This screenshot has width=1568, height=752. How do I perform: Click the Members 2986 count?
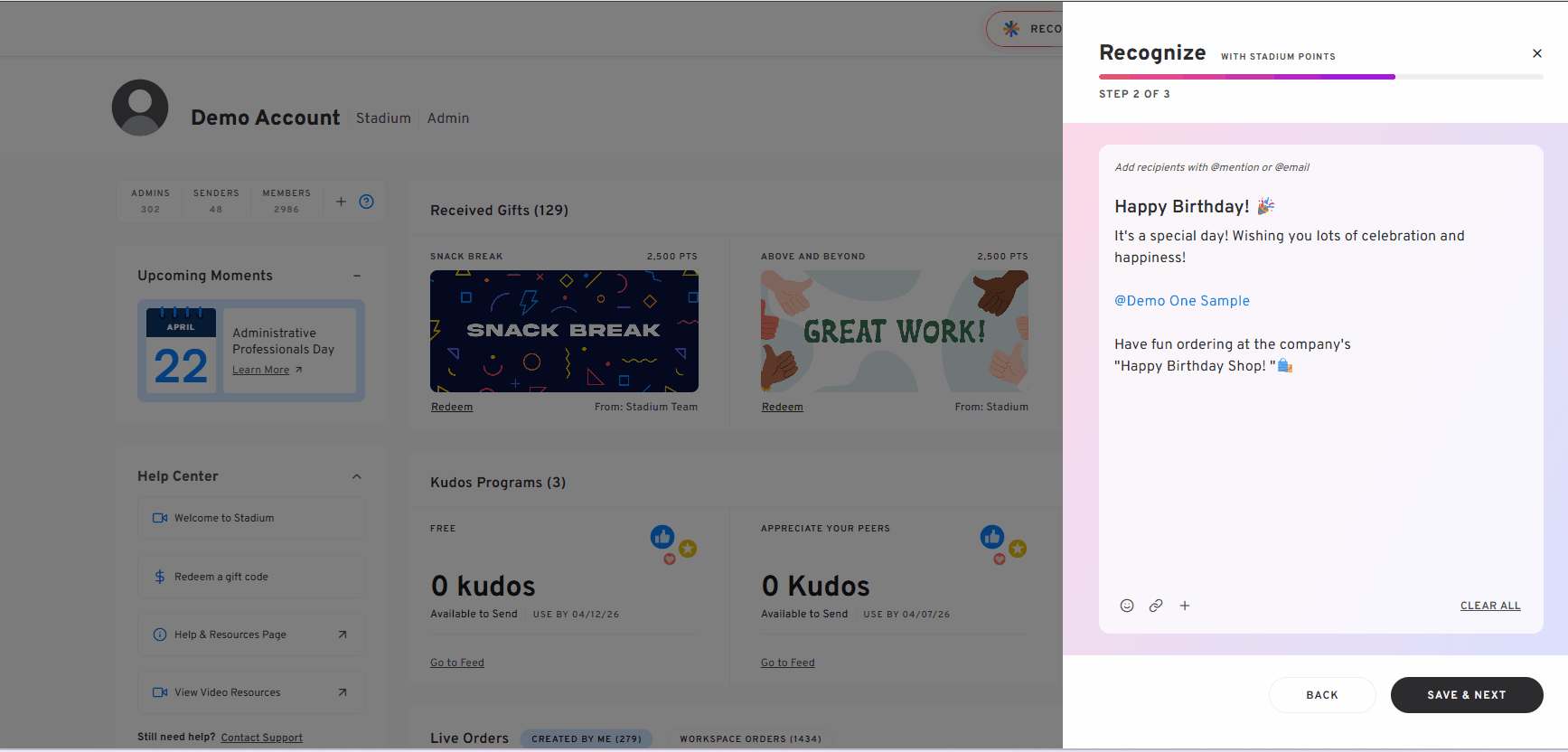[286, 202]
